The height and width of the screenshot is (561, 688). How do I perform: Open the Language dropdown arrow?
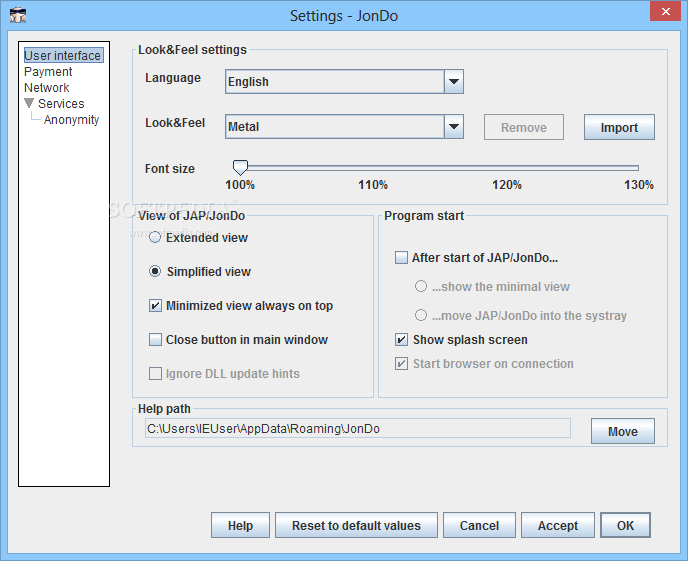[454, 82]
